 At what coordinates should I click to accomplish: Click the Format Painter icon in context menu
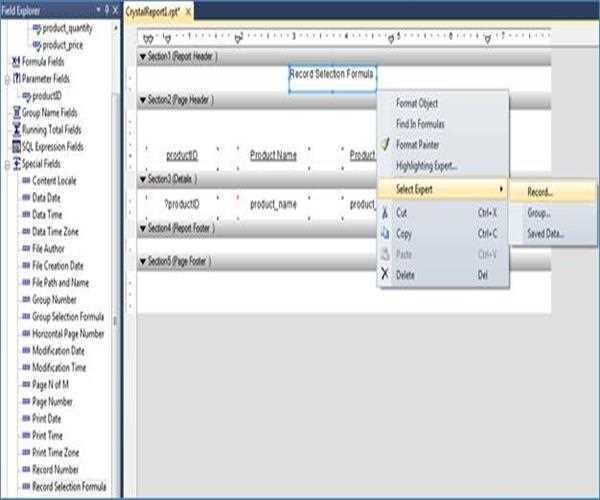click(x=385, y=145)
